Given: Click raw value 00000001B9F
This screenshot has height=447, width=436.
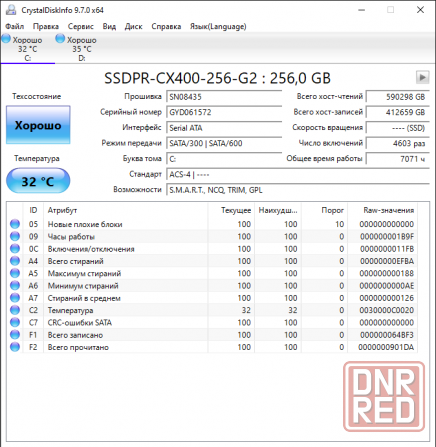Looking at the screenshot, I should tap(387, 237).
